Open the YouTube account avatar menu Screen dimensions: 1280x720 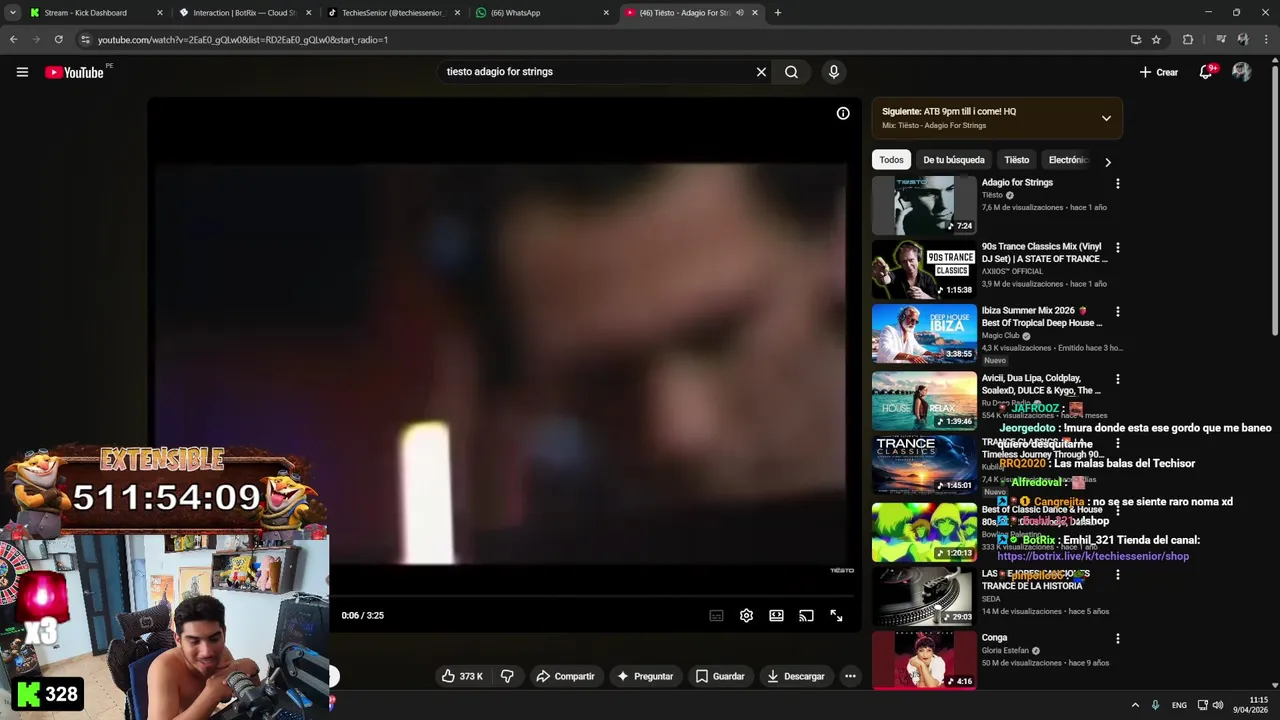(1241, 72)
